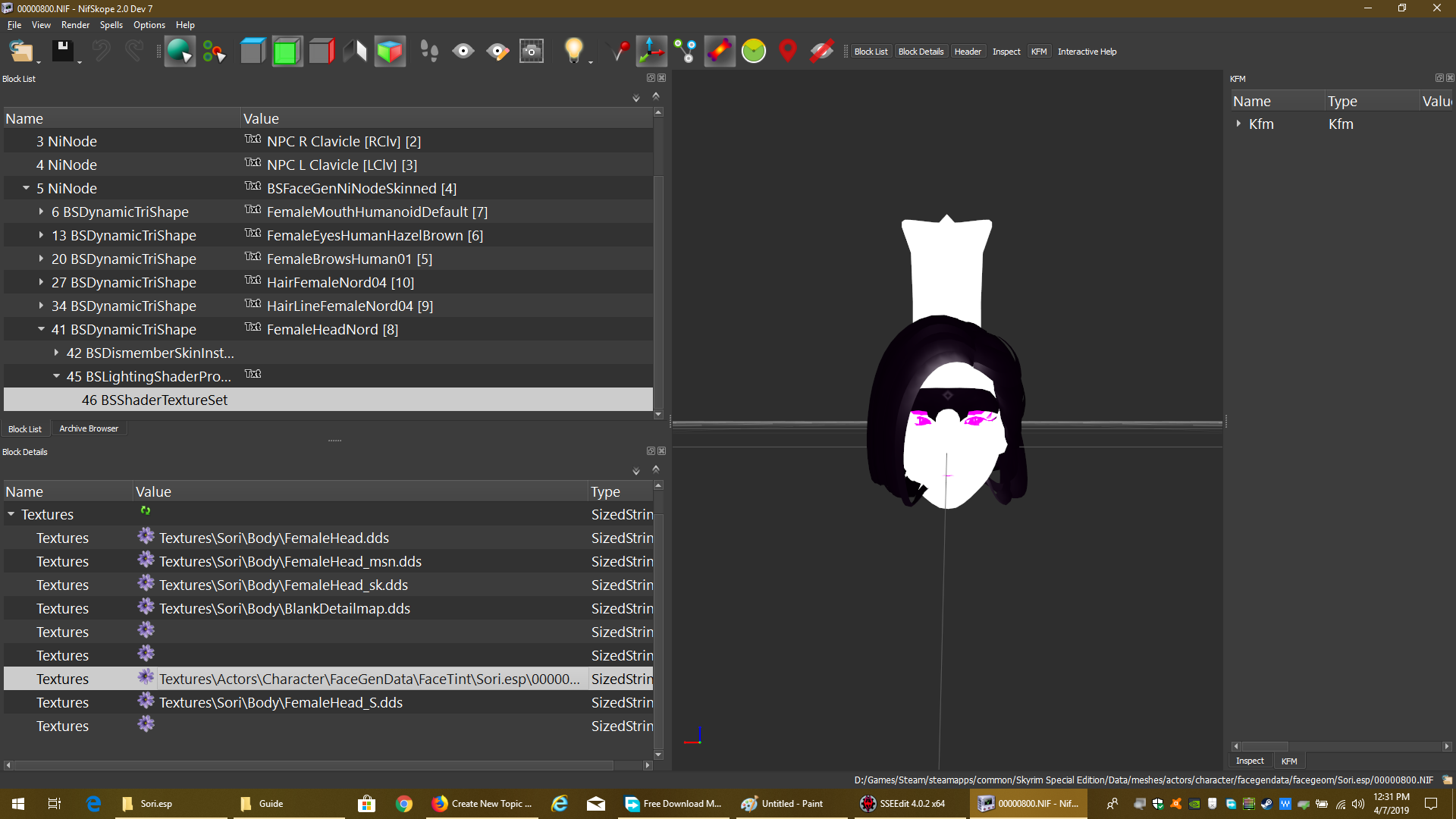Open the Spells menu
The width and height of the screenshot is (1456, 819).
pos(111,25)
